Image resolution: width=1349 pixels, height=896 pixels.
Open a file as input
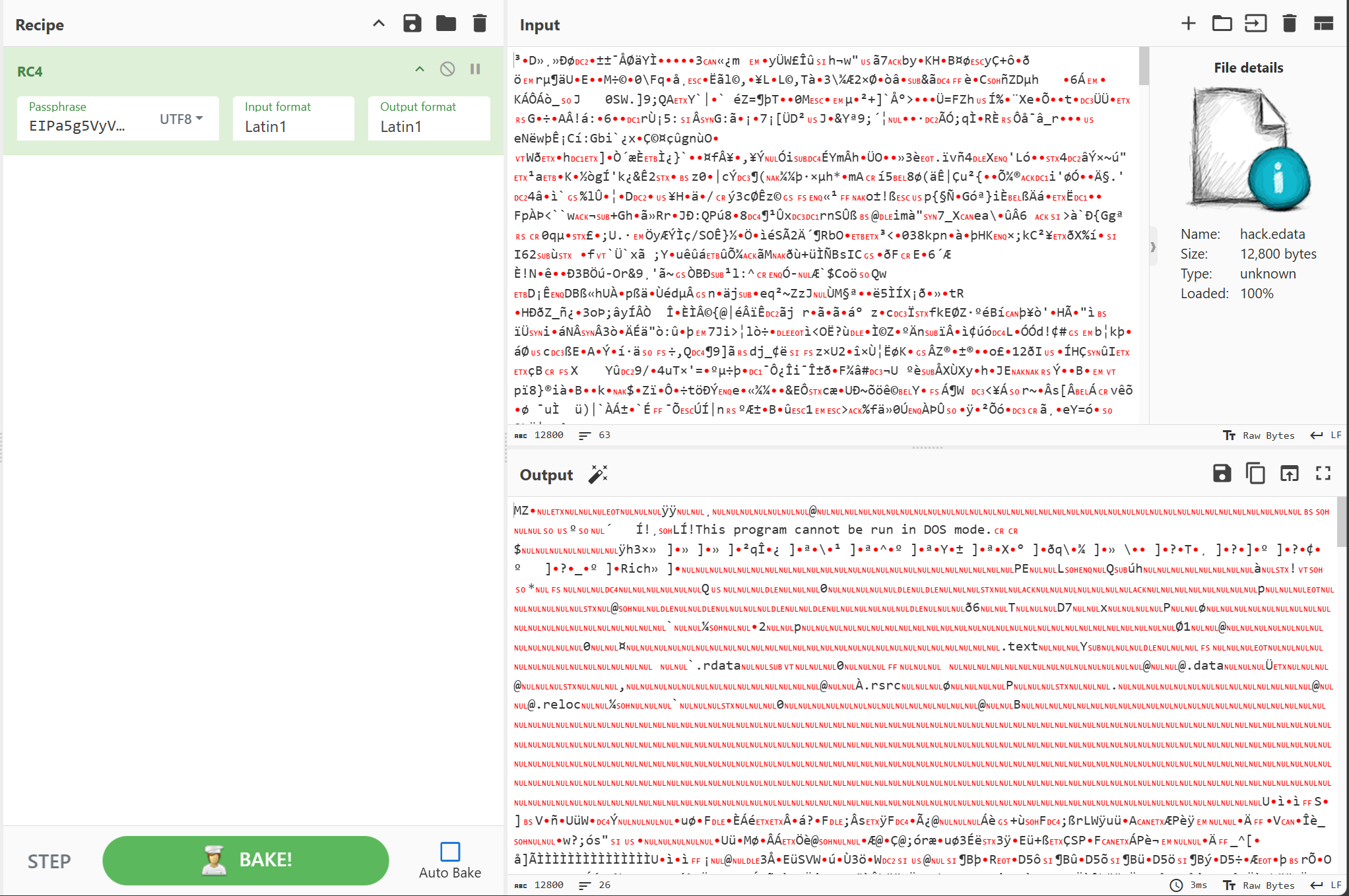1255,24
